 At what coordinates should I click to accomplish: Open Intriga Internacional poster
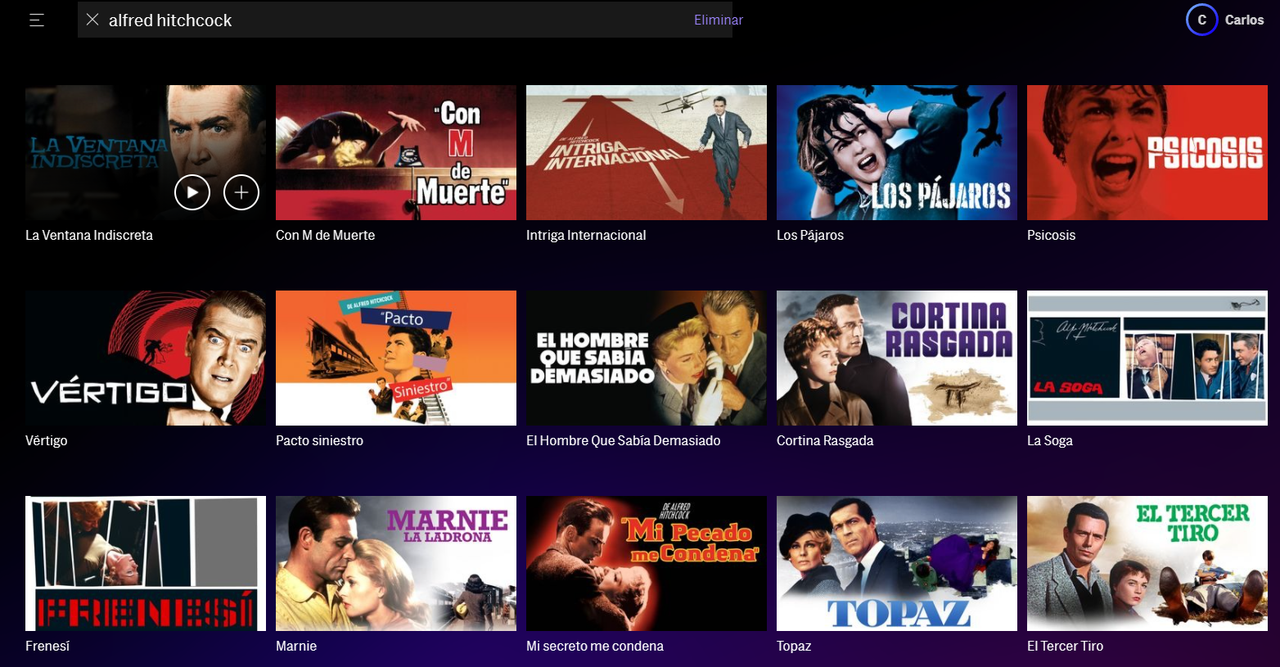click(646, 152)
